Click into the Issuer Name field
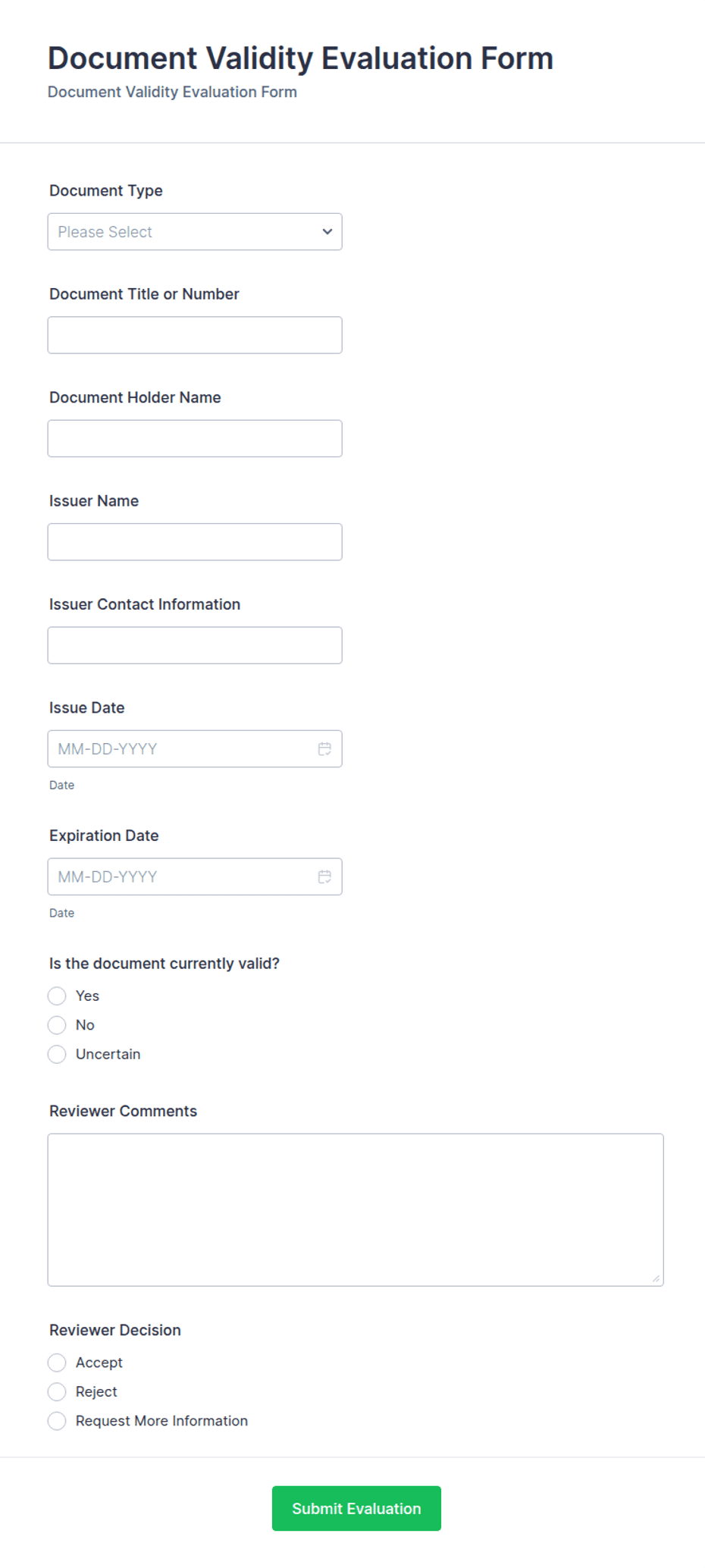This screenshot has height=1568, width=705. tap(195, 542)
